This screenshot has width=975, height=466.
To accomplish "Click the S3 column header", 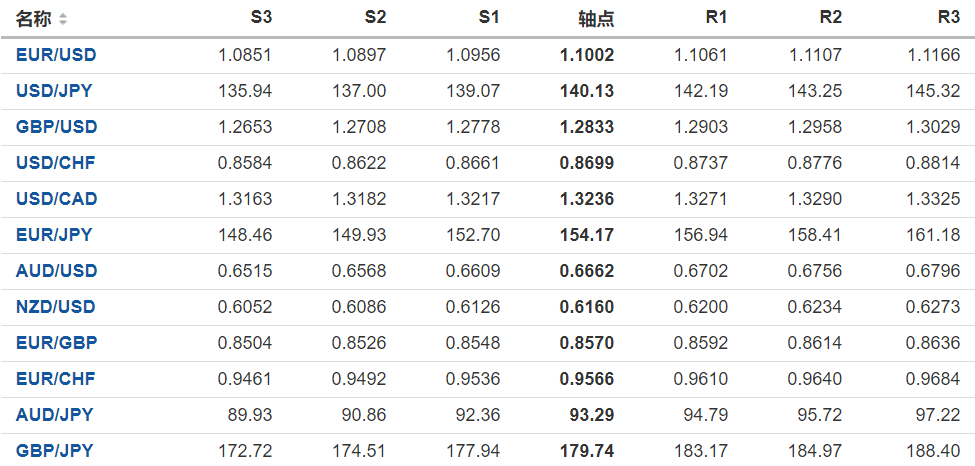I will (261, 18).
